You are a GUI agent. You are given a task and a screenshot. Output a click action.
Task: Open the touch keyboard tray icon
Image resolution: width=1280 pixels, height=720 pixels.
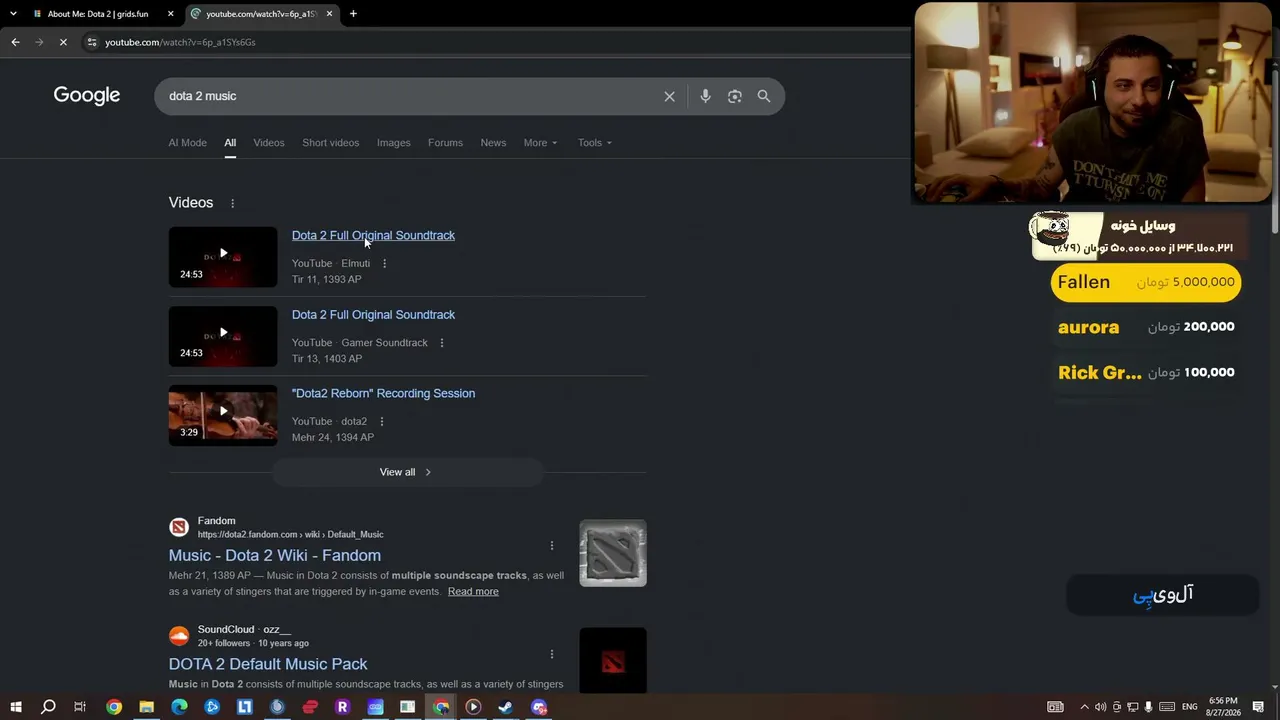tap(1167, 707)
